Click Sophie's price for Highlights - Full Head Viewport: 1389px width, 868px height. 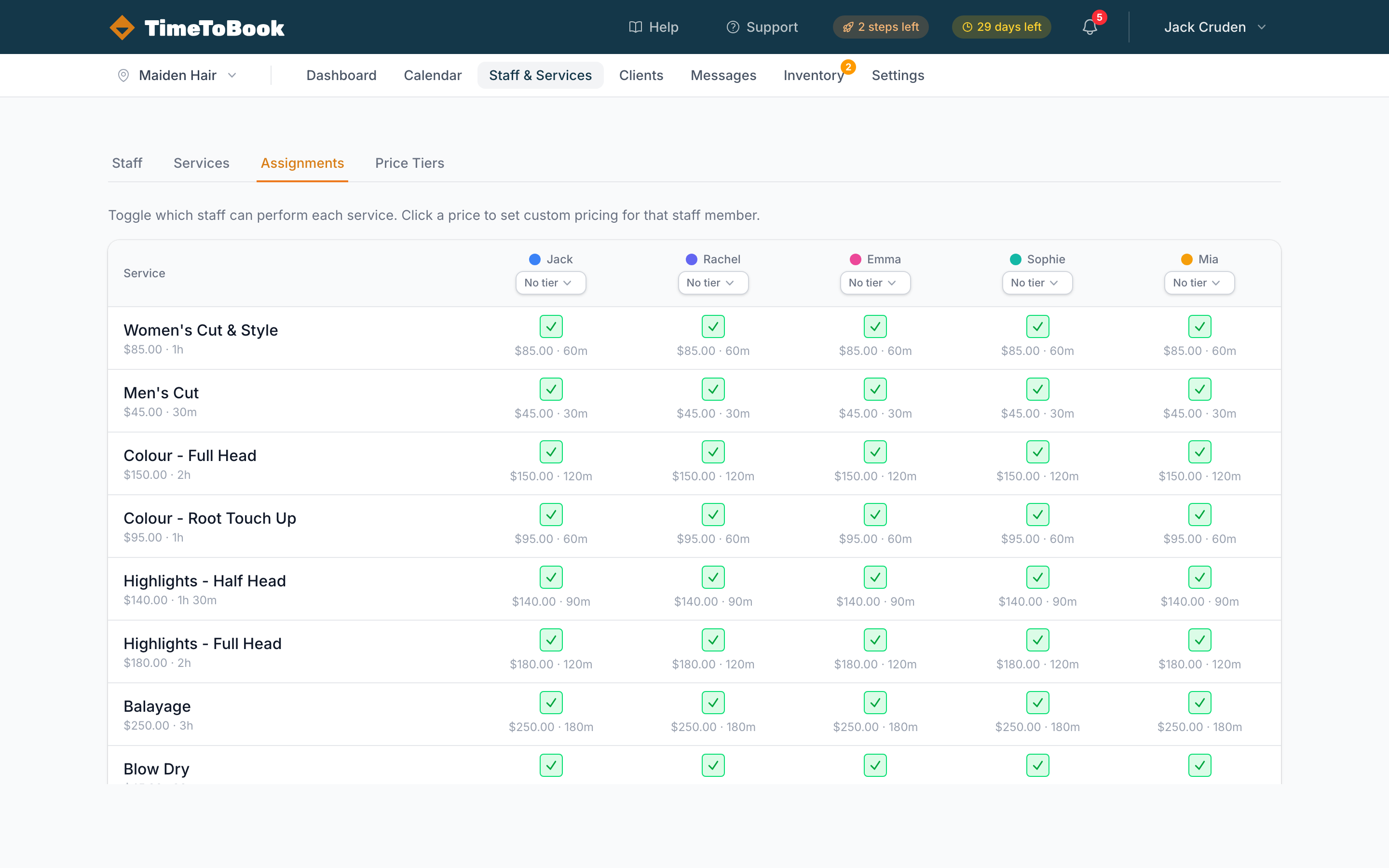click(x=1037, y=664)
